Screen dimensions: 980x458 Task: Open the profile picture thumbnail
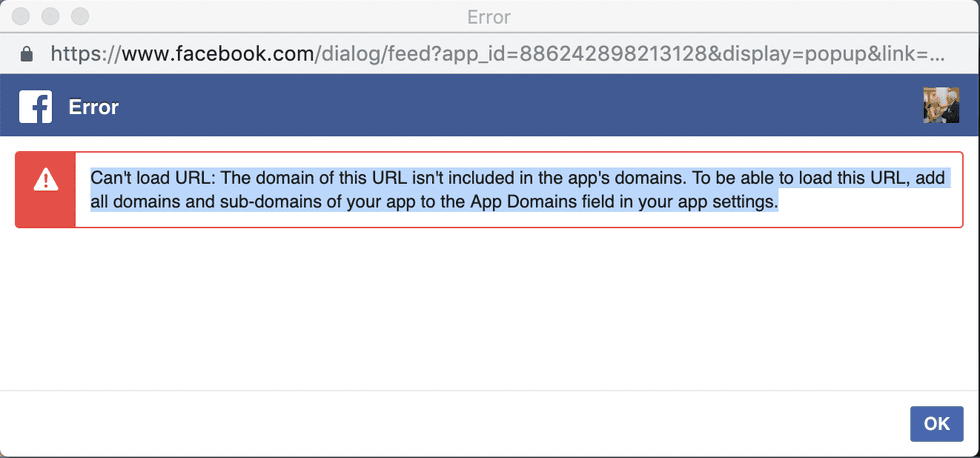pos(941,106)
